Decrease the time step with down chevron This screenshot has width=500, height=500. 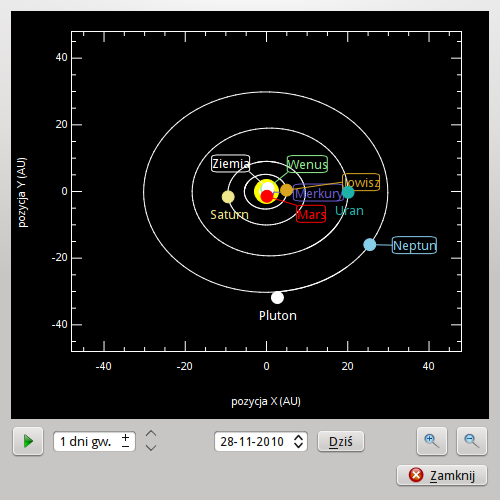coord(151,447)
